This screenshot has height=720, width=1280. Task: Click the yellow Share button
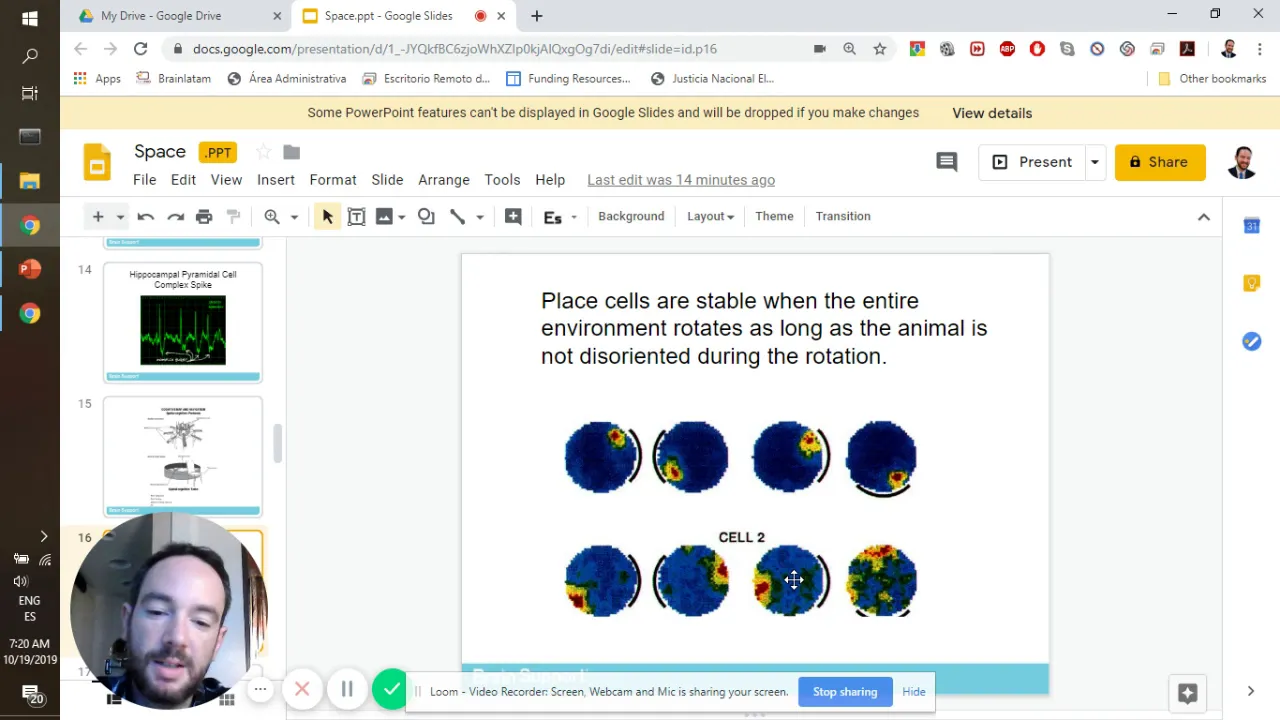coord(1160,162)
